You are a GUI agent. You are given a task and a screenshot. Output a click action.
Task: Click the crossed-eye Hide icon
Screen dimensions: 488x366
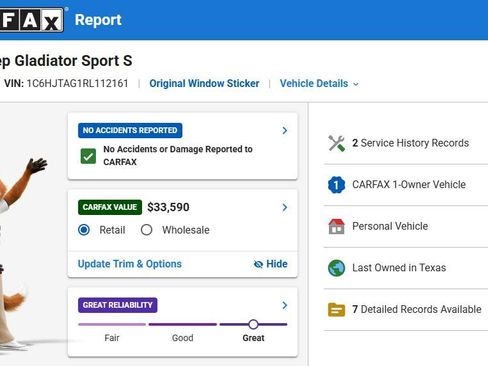click(258, 264)
